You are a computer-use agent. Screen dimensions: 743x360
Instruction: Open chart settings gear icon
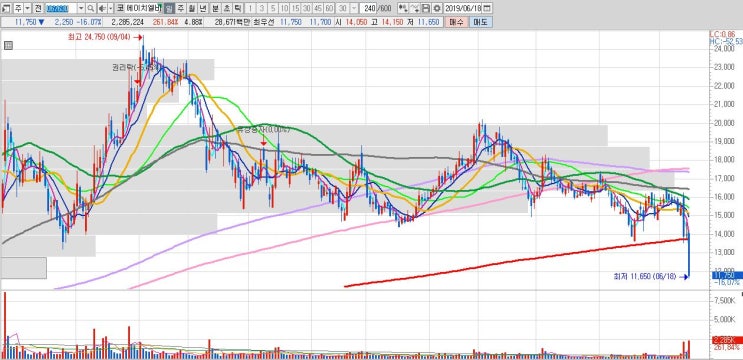tap(436, 9)
